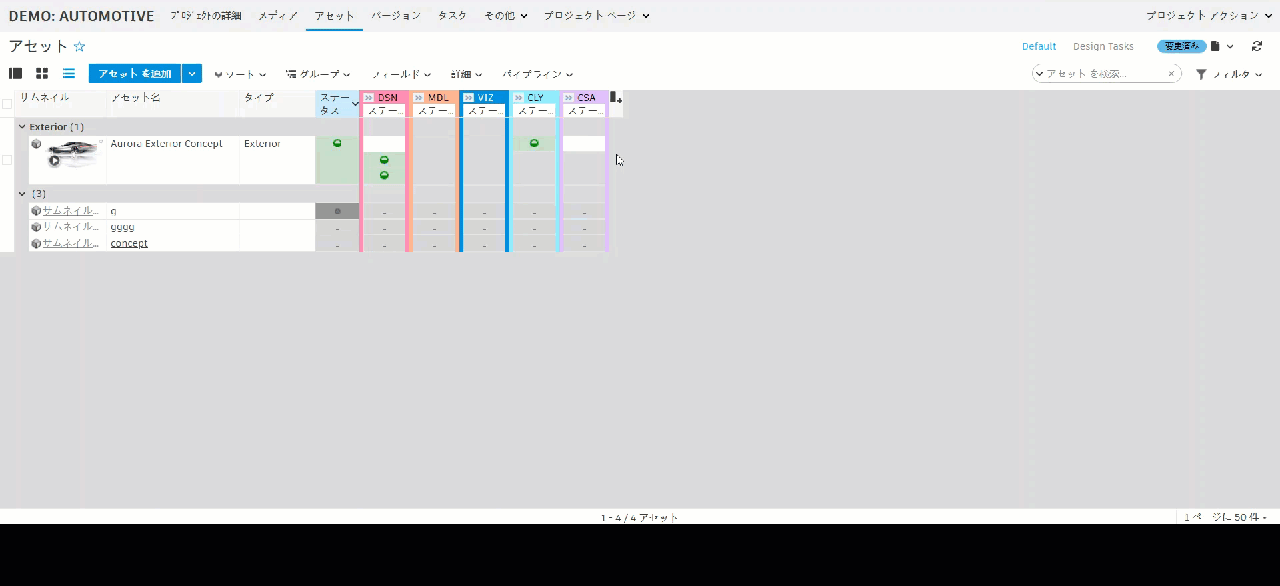
Task: Collapse the (3) group
Action: 22,194
